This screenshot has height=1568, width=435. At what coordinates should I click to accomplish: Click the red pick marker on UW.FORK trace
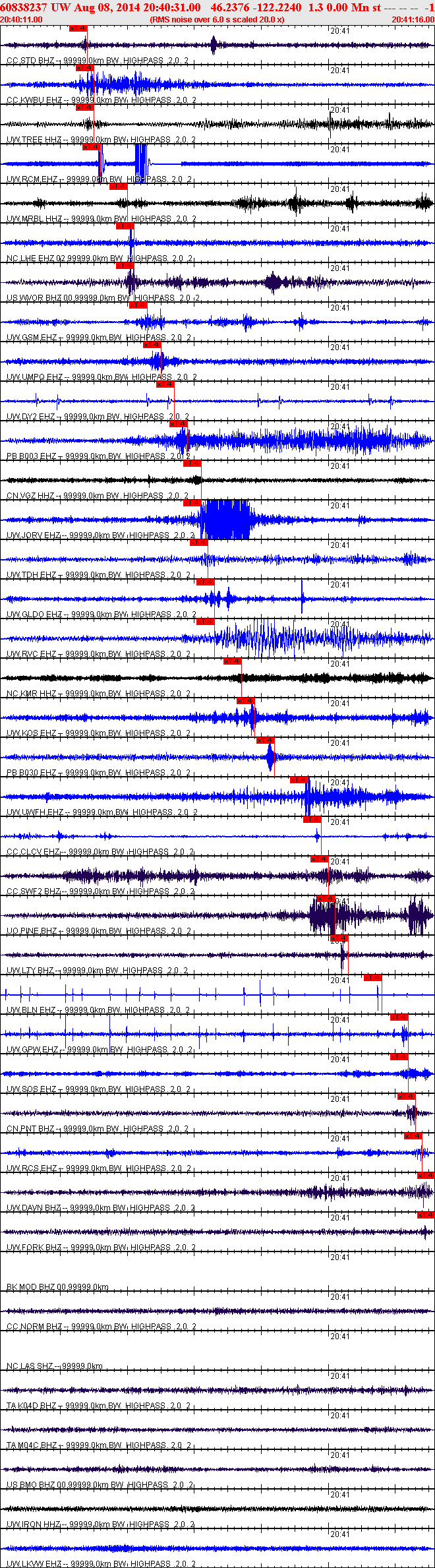click(x=426, y=1215)
